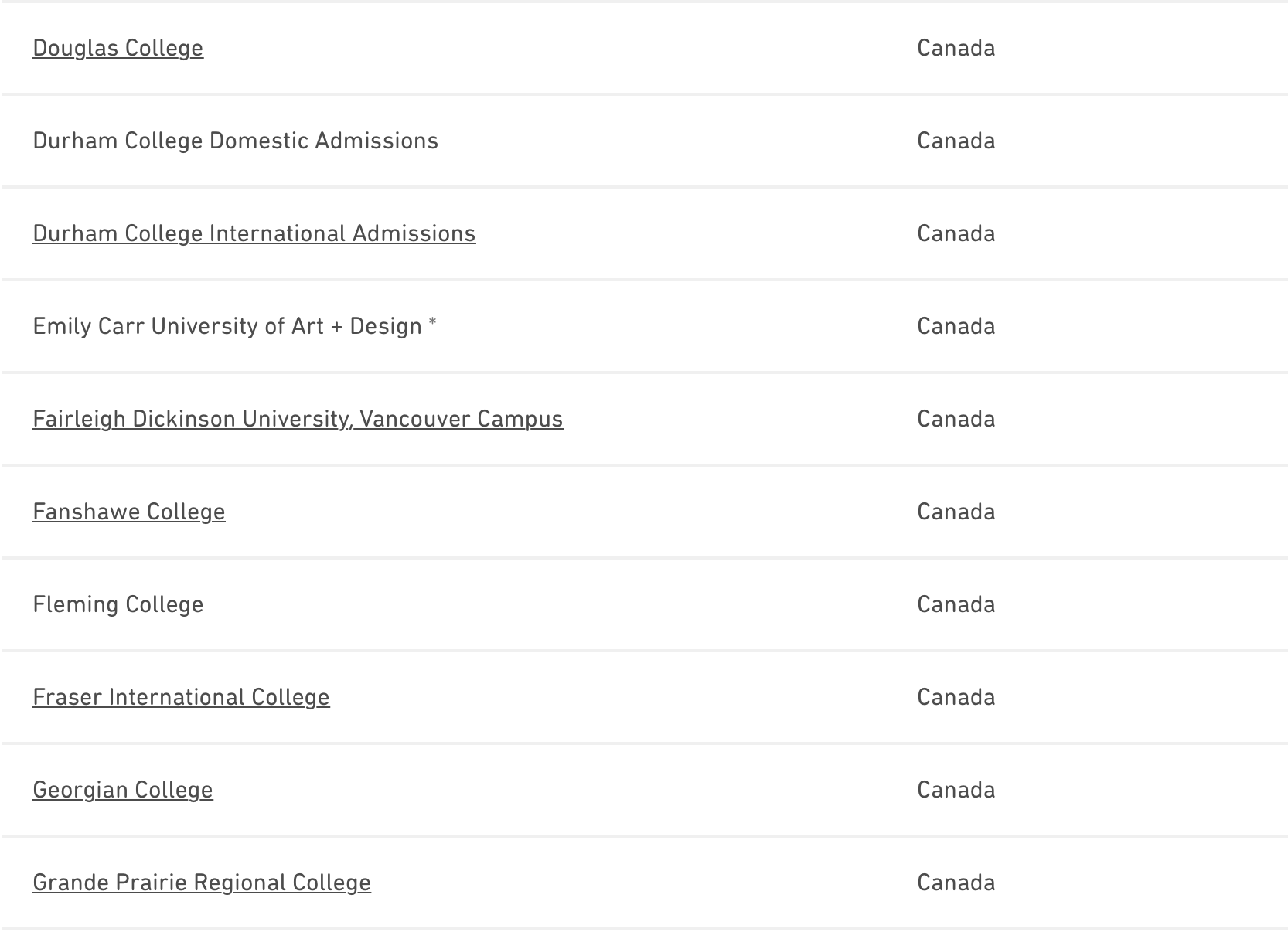The height and width of the screenshot is (932, 1288).
Task: Follow the Durham College International Admissions link
Action: click(x=254, y=233)
